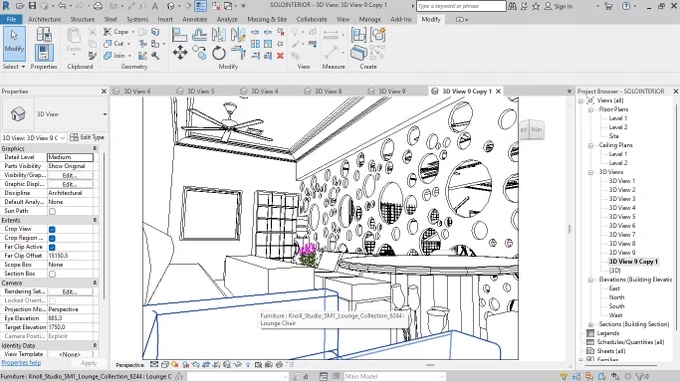Image resolution: width=680 pixels, height=382 pixels.
Task: Click the Text tool A icon
Action: [155, 6]
